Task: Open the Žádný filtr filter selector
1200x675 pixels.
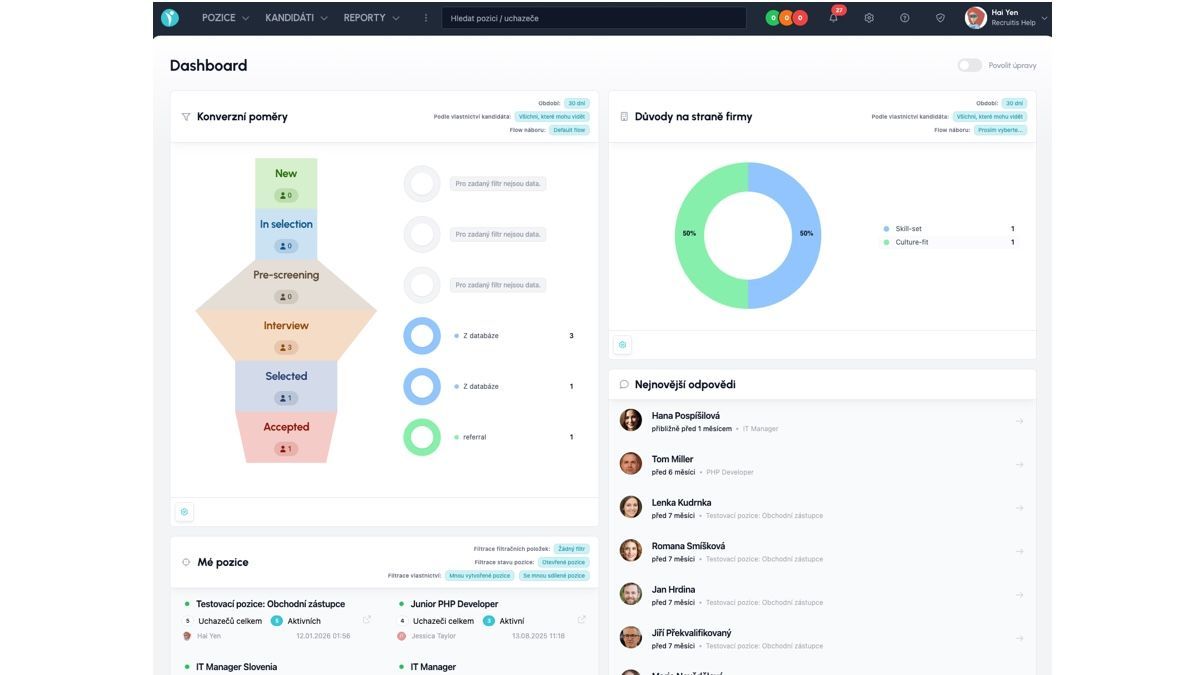Action: point(571,549)
